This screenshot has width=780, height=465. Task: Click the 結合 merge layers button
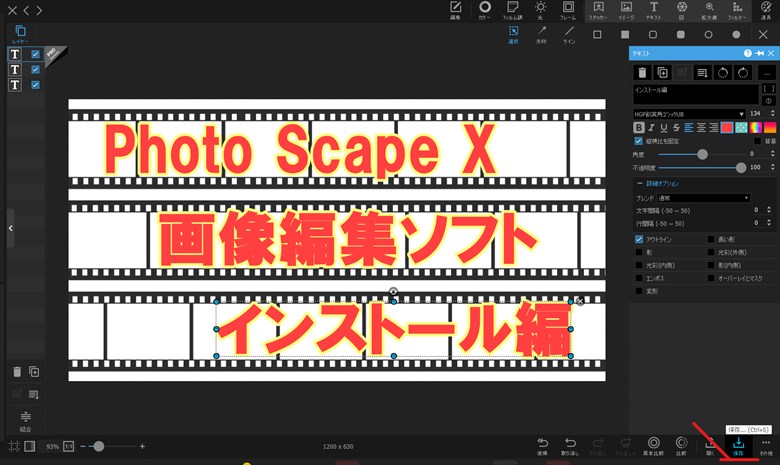(25, 421)
